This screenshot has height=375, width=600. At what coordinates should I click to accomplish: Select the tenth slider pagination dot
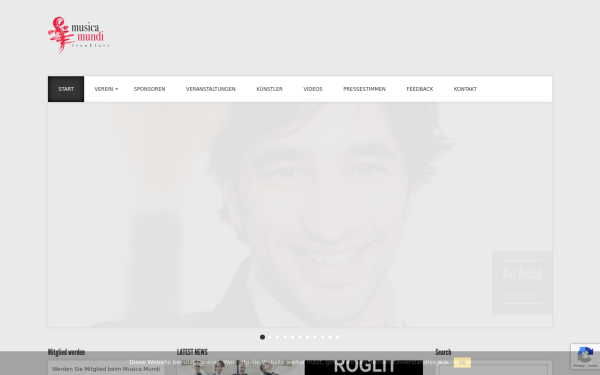coord(330,337)
